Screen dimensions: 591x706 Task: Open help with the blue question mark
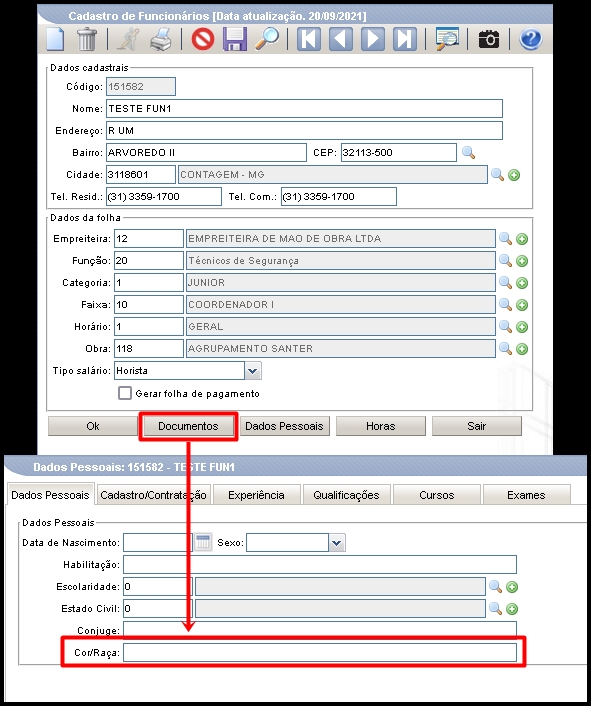coord(531,39)
